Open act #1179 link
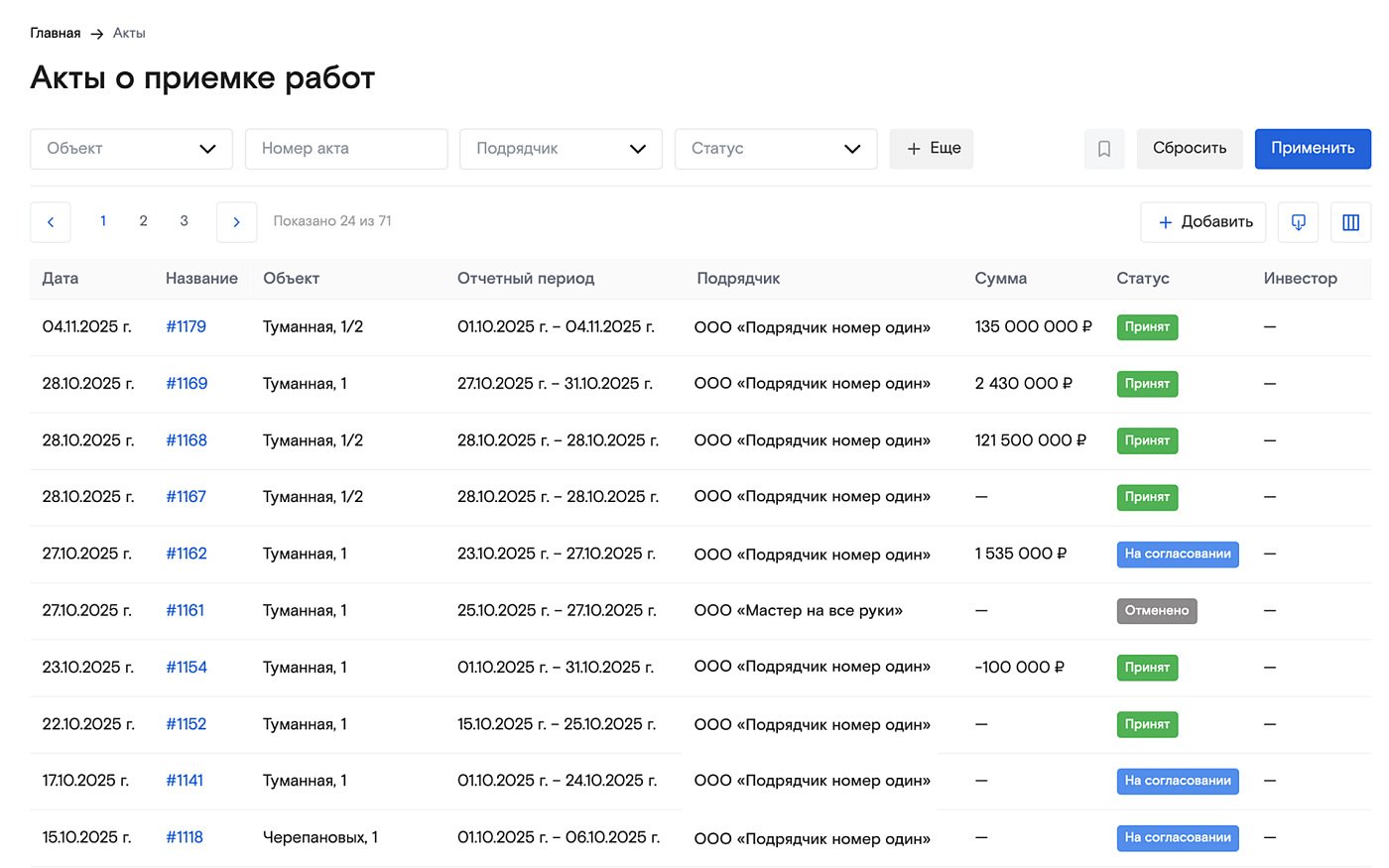Image resolution: width=1389 pixels, height=868 pixels. 186,326
